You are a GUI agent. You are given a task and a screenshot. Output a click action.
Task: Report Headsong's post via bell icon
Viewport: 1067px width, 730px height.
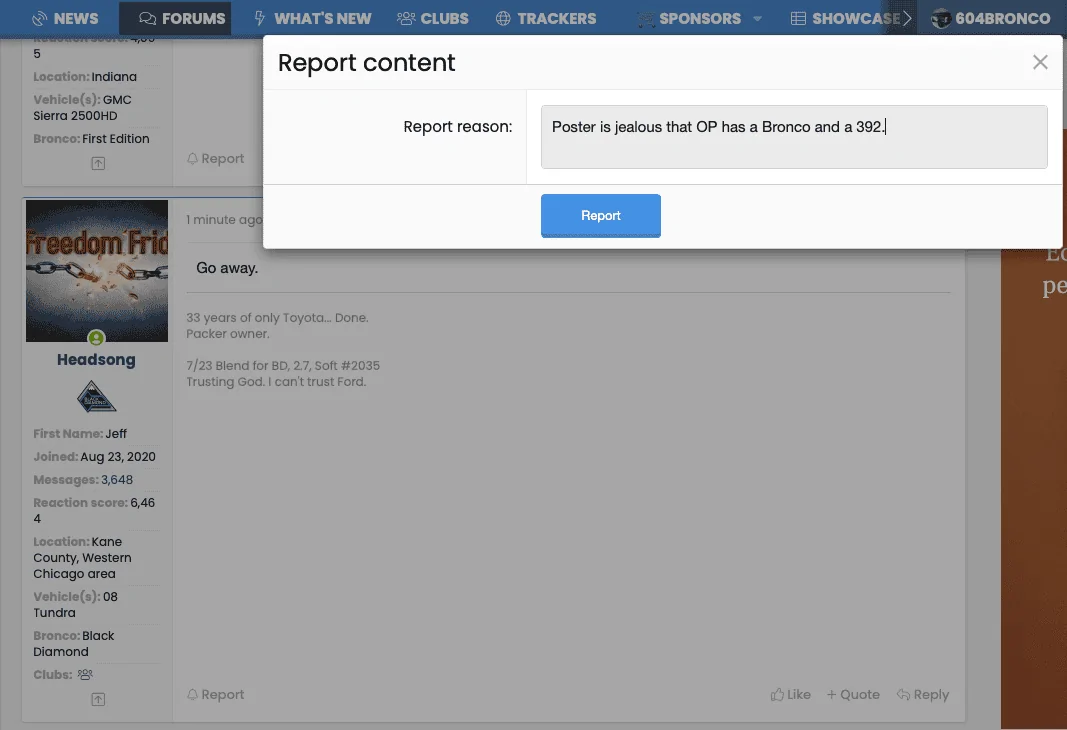[215, 695]
